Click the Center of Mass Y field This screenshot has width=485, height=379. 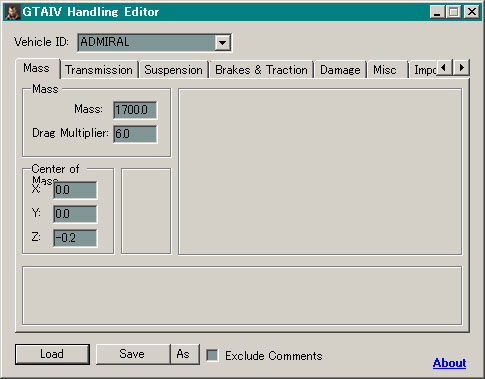point(75,214)
